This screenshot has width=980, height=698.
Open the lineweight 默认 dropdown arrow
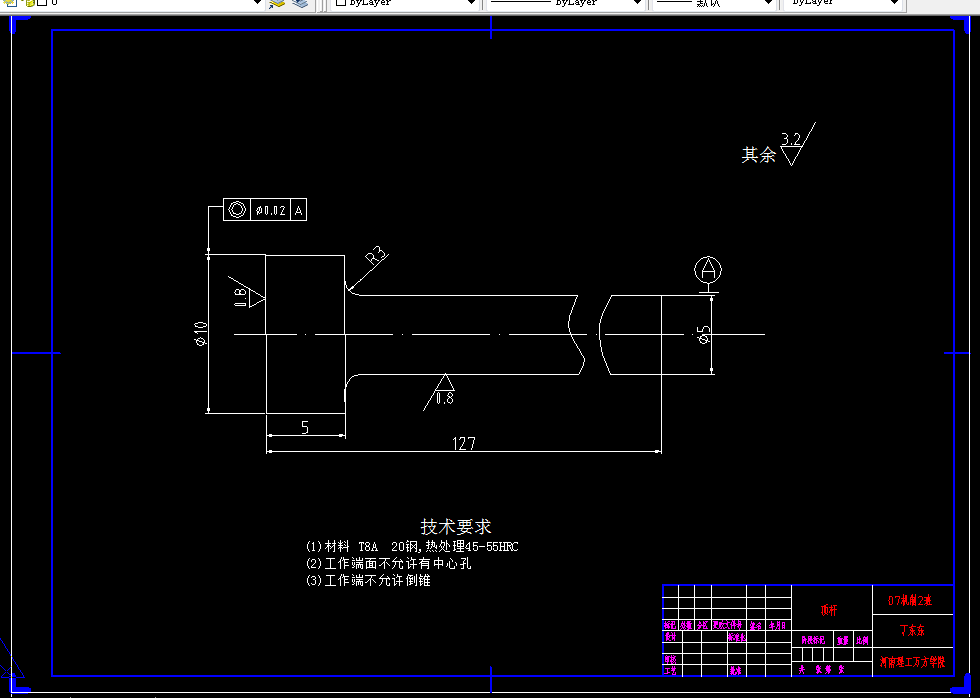click(769, 3)
